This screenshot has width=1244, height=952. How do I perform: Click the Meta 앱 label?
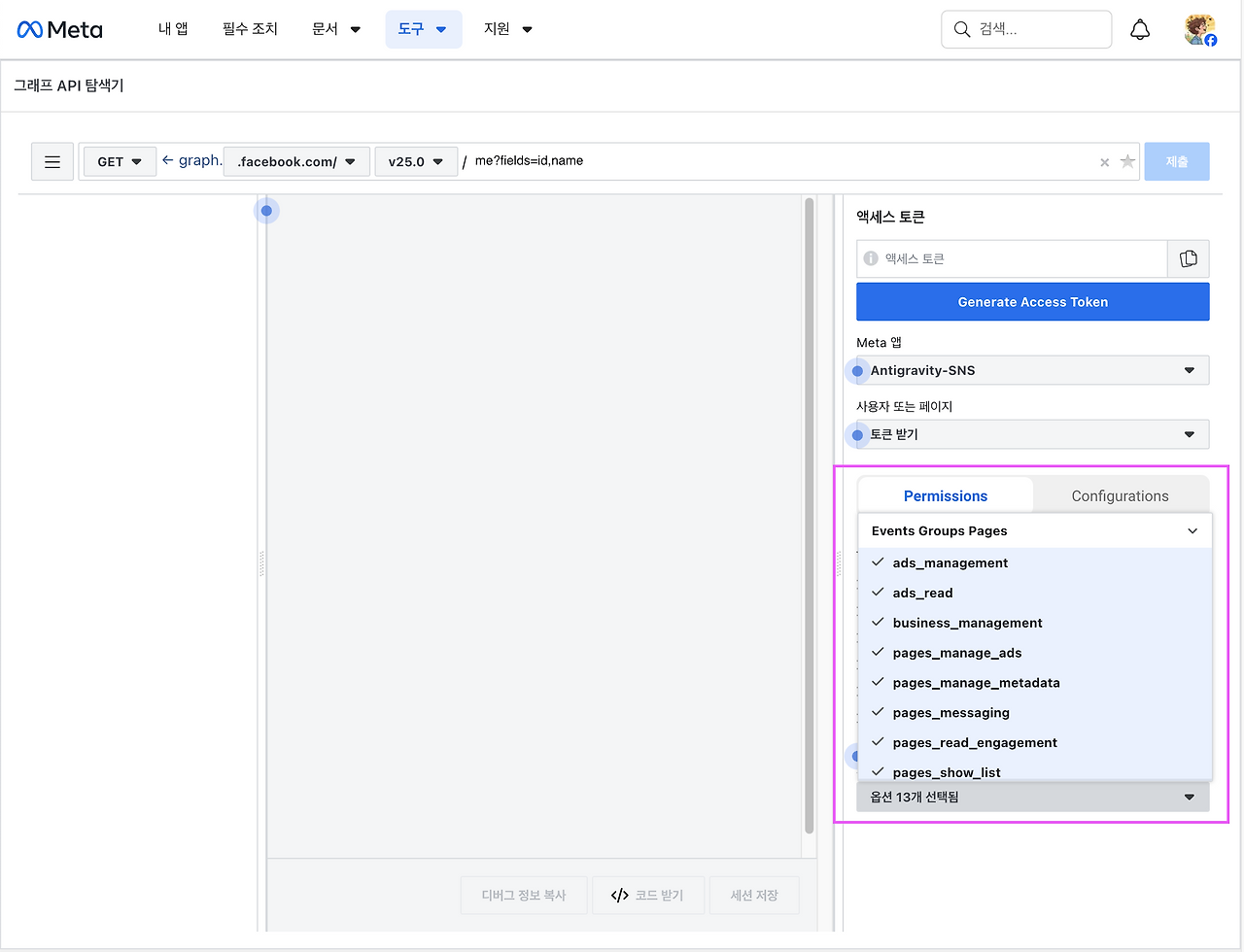[x=879, y=343]
